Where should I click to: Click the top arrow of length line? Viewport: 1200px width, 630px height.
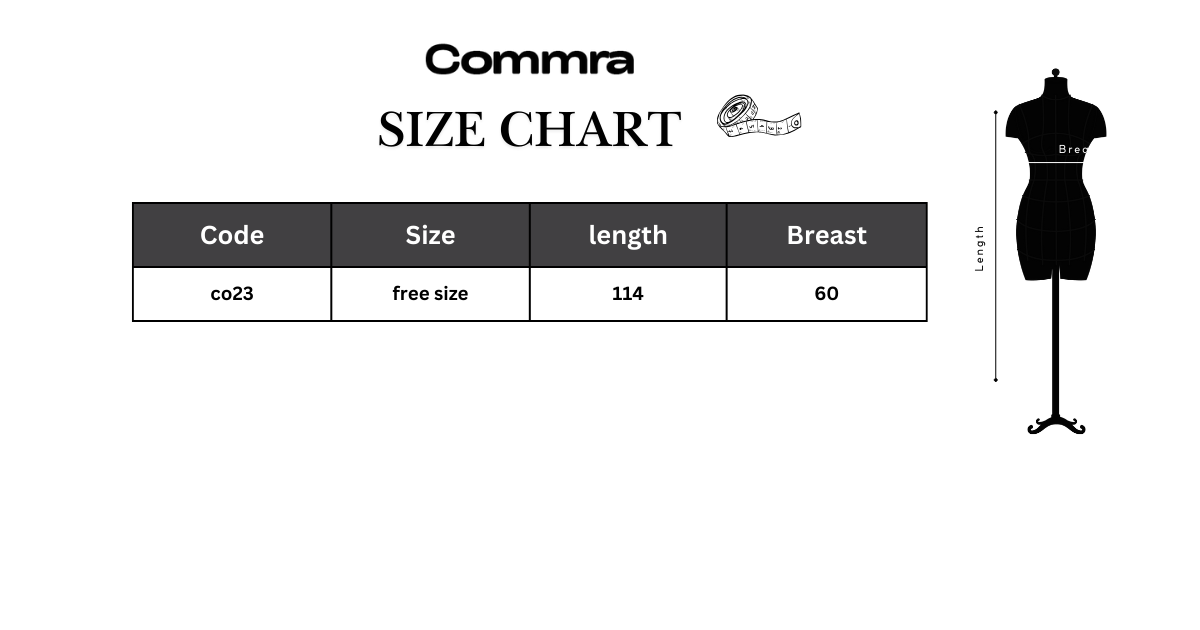tap(995, 113)
